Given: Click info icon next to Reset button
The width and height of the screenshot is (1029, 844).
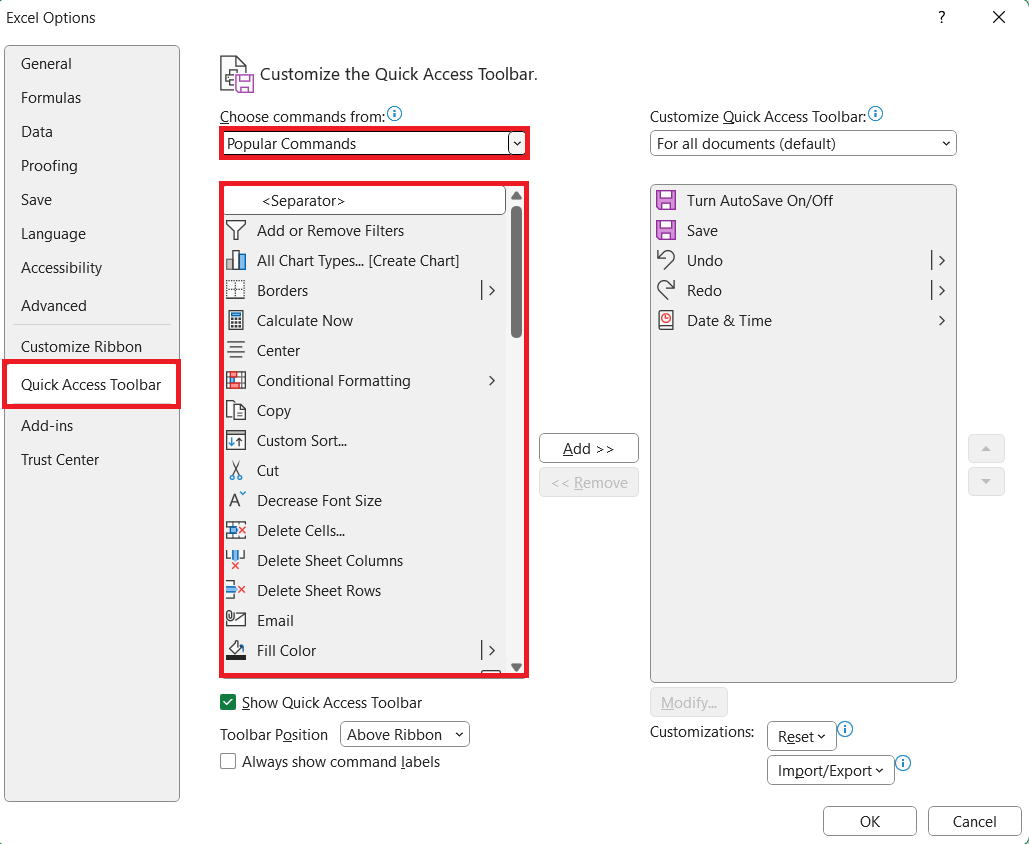Looking at the screenshot, I should click(x=845, y=729).
